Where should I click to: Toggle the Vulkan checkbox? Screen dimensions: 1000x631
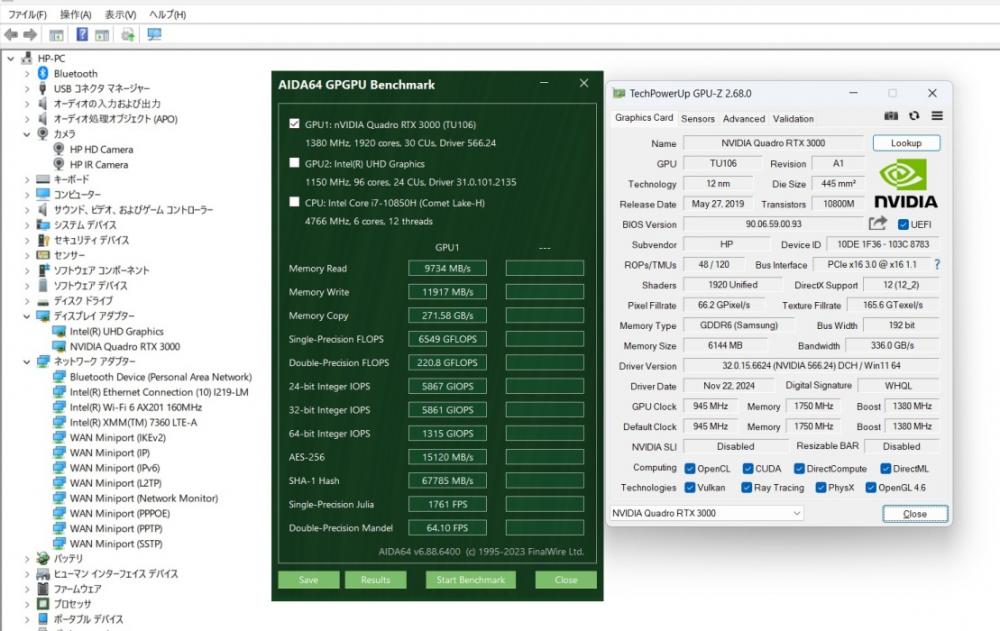click(x=689, y=487)
